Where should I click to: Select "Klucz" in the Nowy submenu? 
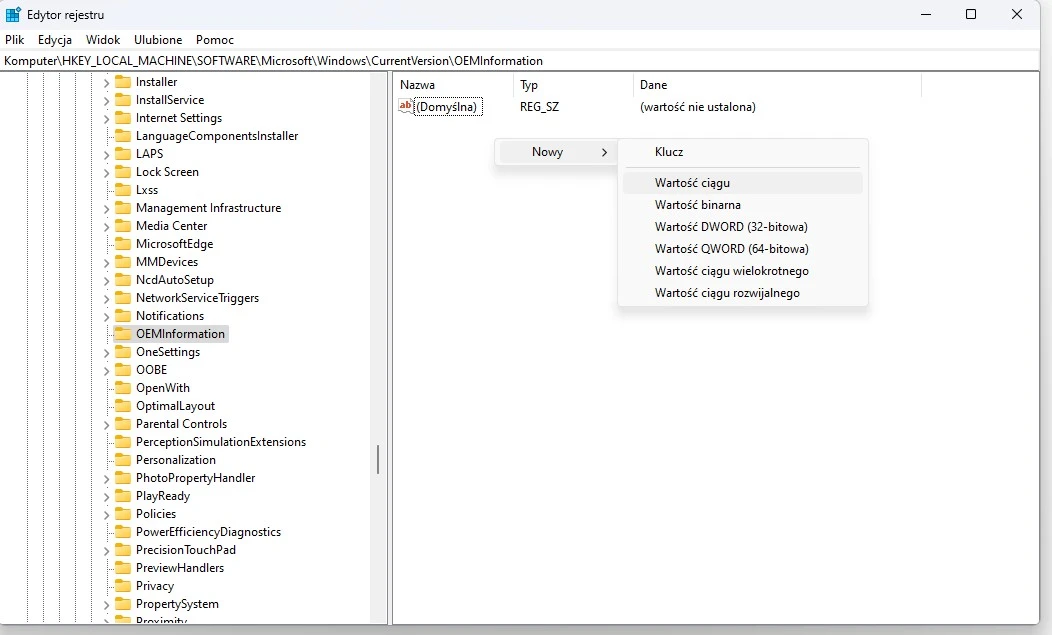pyautogui.click(x=668, y=152)
